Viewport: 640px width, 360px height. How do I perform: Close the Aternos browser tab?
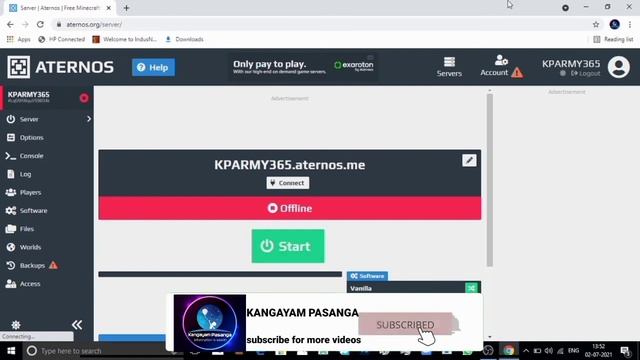[109, 8]
